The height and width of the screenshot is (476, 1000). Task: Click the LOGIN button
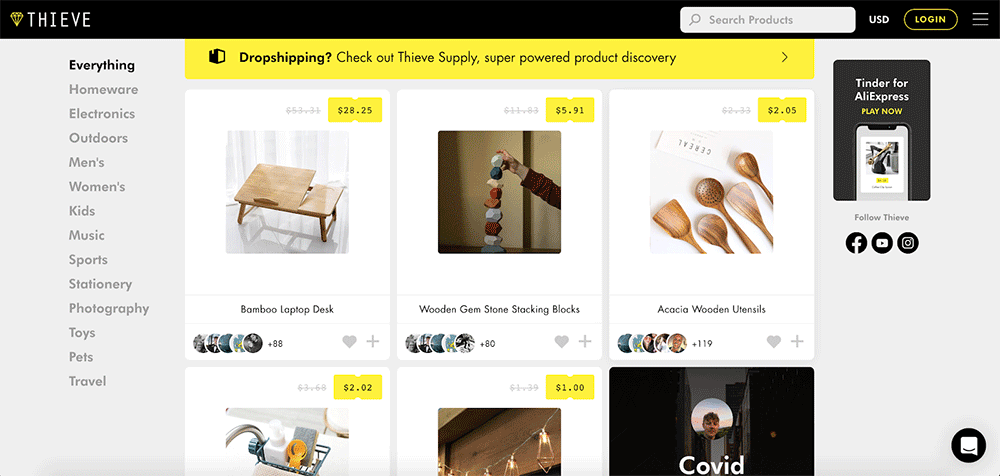coord(930,19)
